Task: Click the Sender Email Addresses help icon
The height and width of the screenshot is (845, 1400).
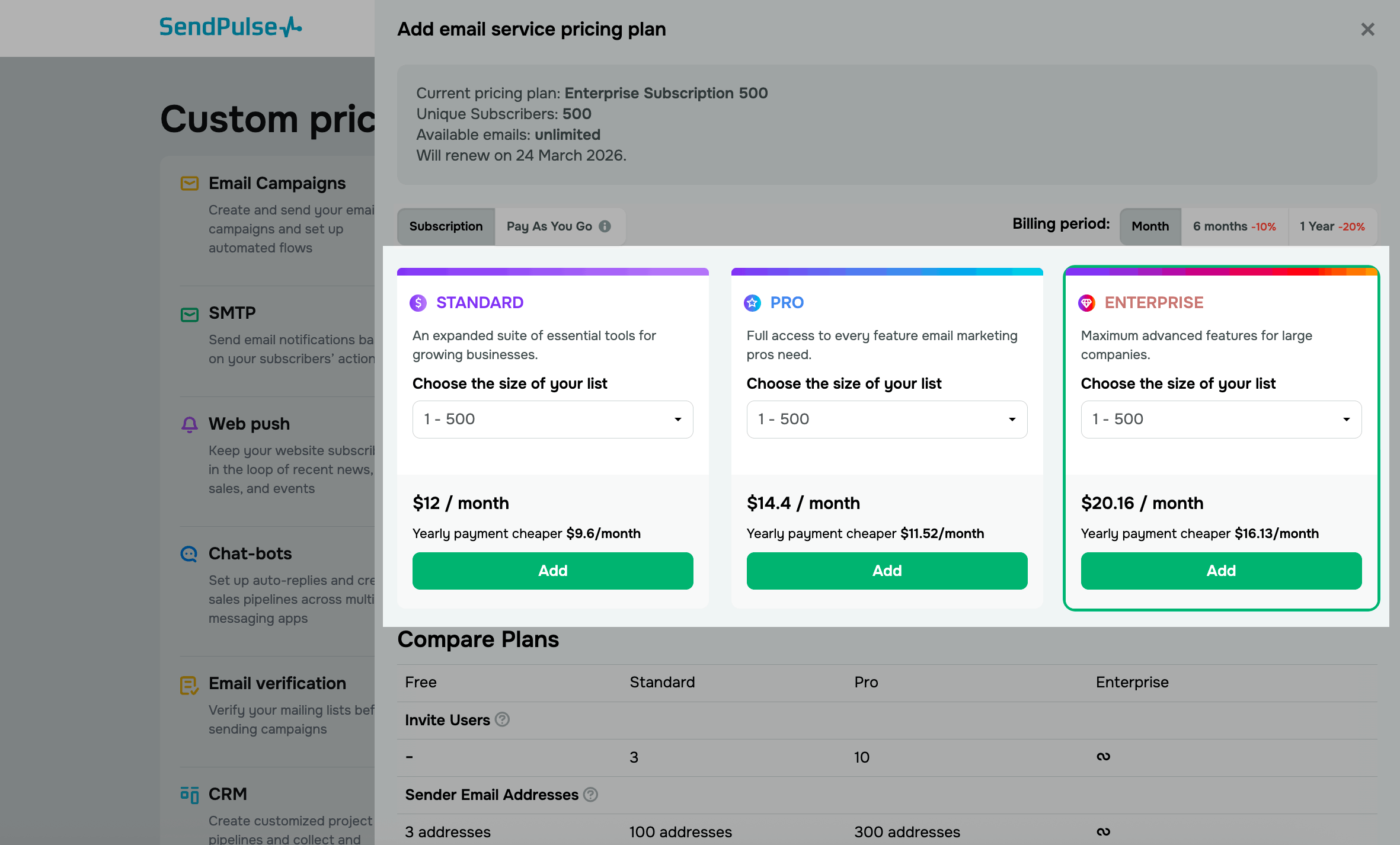Action: (x=590, y=795)
